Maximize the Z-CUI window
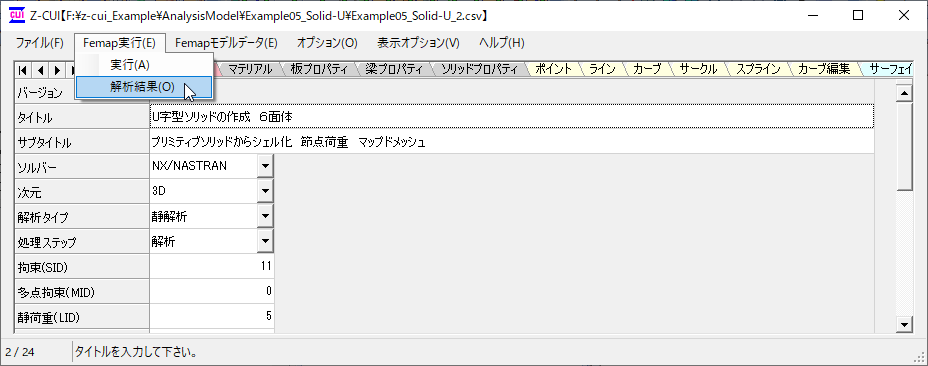The height and width of the screenshot is (366, 928). 858,15
